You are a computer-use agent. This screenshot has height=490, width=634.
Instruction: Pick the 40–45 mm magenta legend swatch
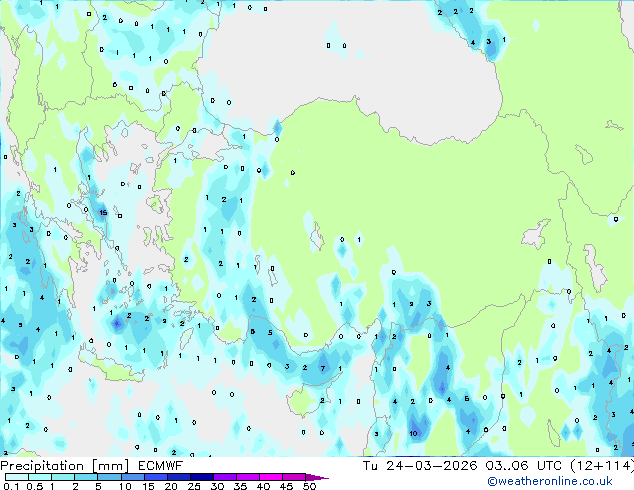(x=271, y=477)
